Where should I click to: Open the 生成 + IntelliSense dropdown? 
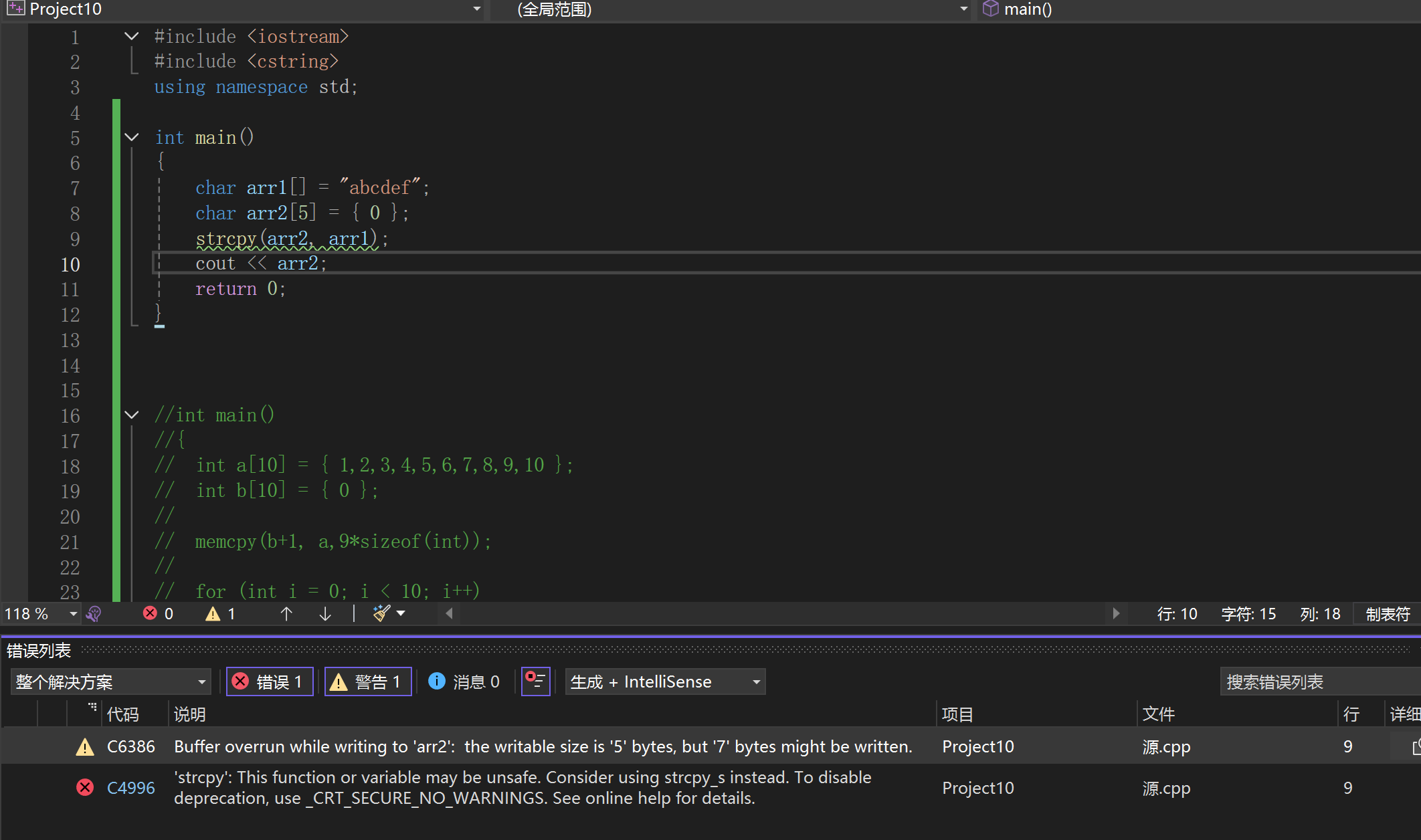coord(664,681)
